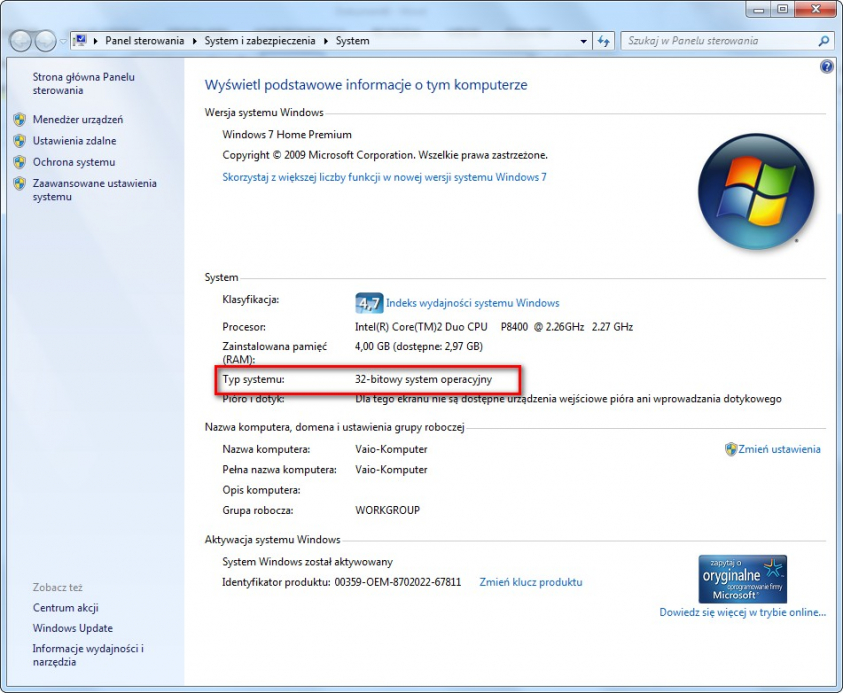Click the 'Zmień klucz produktu' link

pyautogui.click(x=530, y=582)
